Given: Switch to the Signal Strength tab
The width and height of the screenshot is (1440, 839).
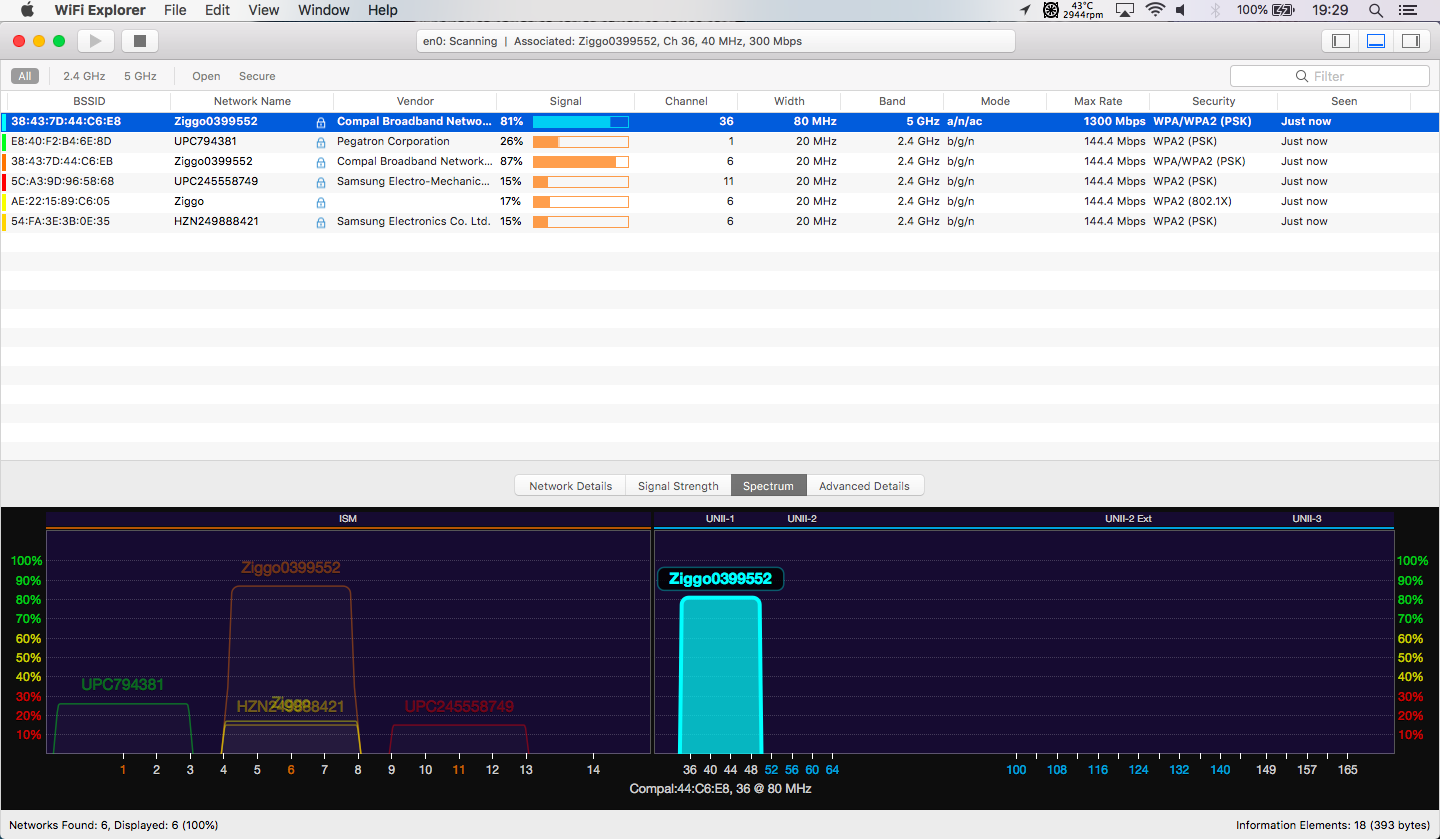Looking at the screenshot, I should pos(678,486).
